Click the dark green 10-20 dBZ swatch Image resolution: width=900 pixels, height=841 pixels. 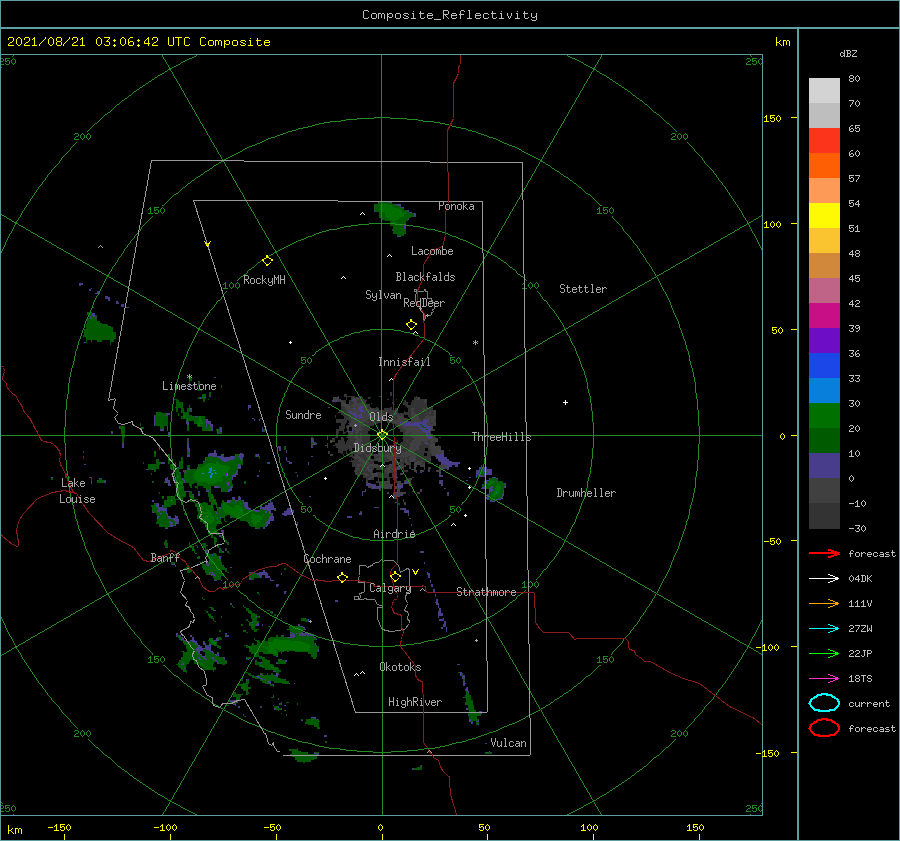[x=824, y=441]
